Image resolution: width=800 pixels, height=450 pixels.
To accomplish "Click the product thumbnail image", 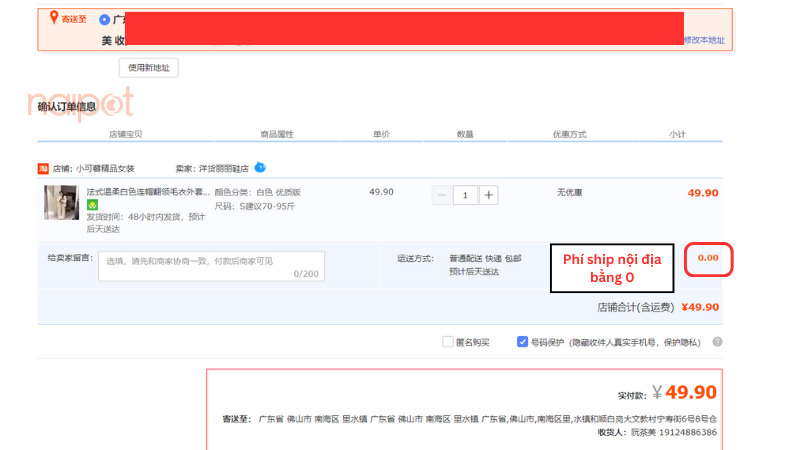I will (61, 203).
